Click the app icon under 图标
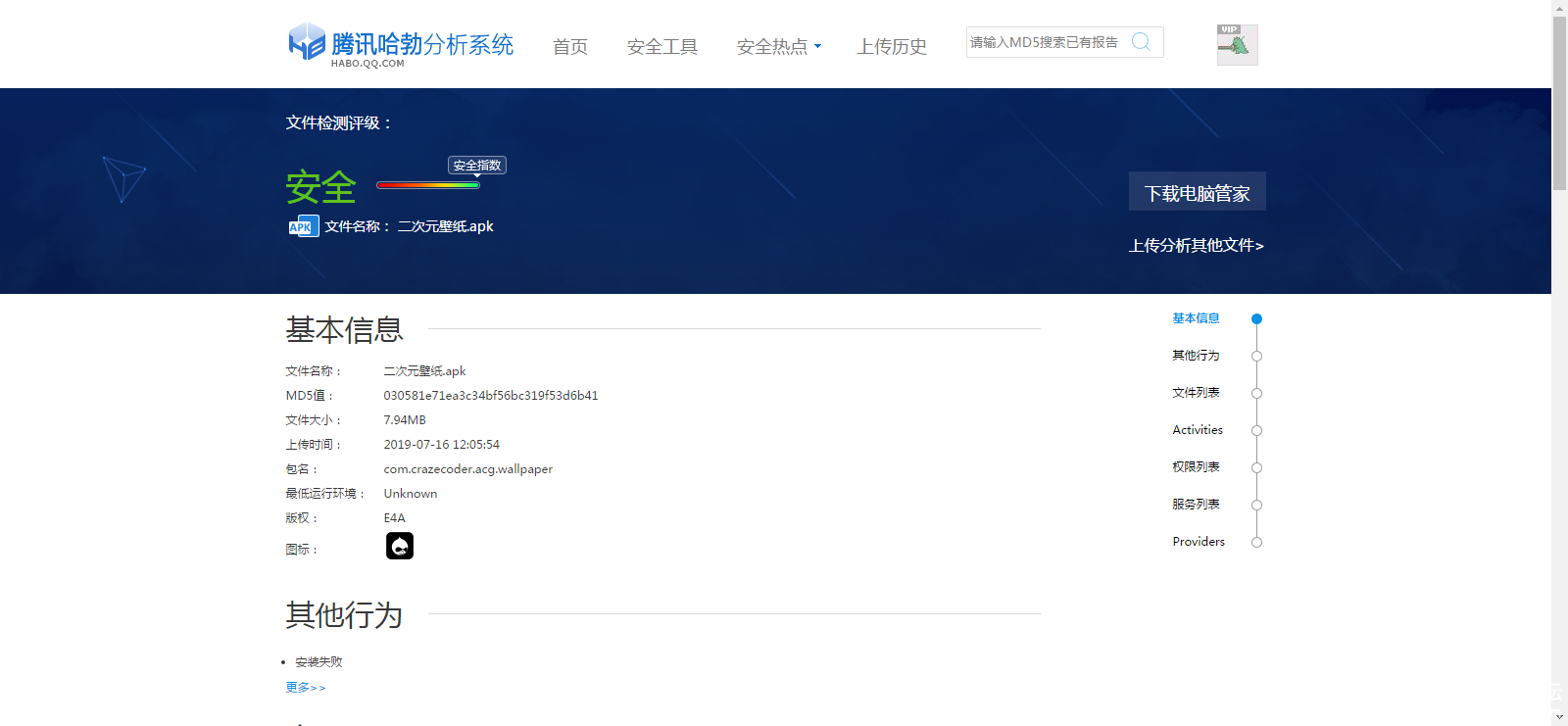 [400, 546]
